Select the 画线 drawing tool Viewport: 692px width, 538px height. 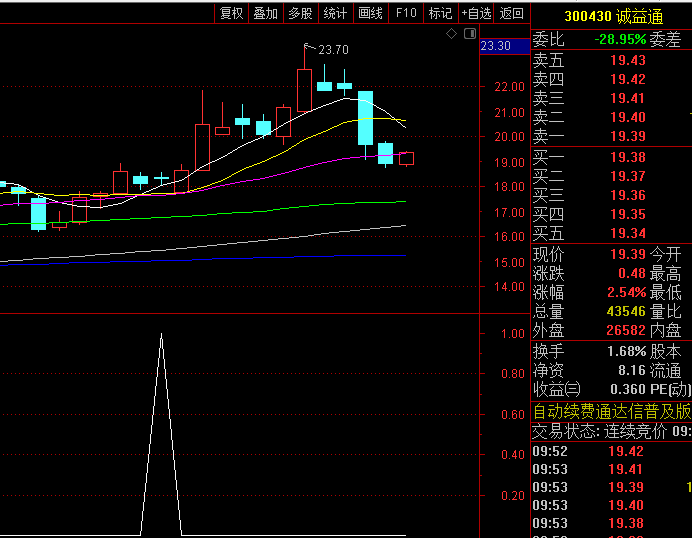(x=371, y=13)
